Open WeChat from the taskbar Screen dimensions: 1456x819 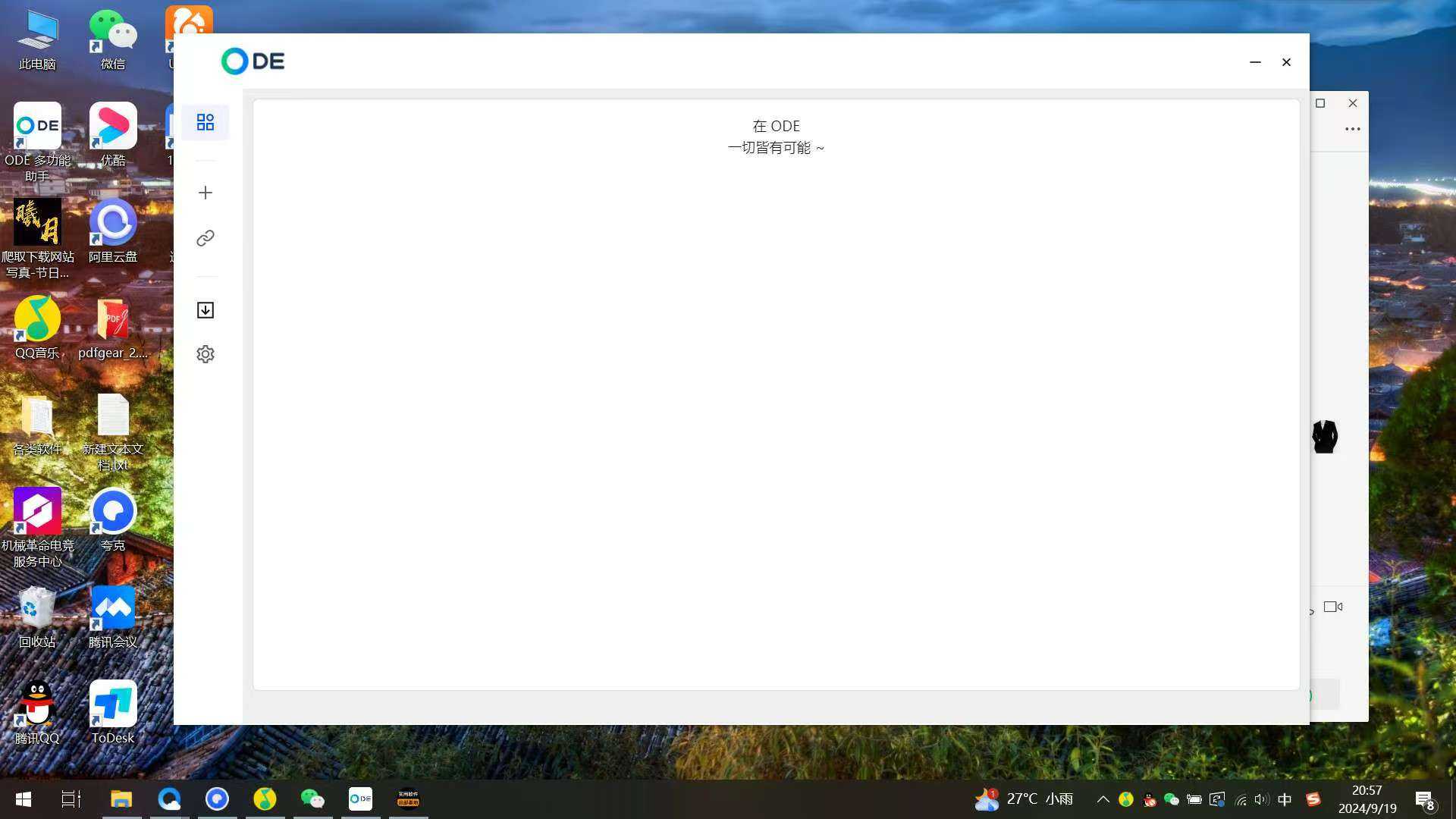[312, 799]
